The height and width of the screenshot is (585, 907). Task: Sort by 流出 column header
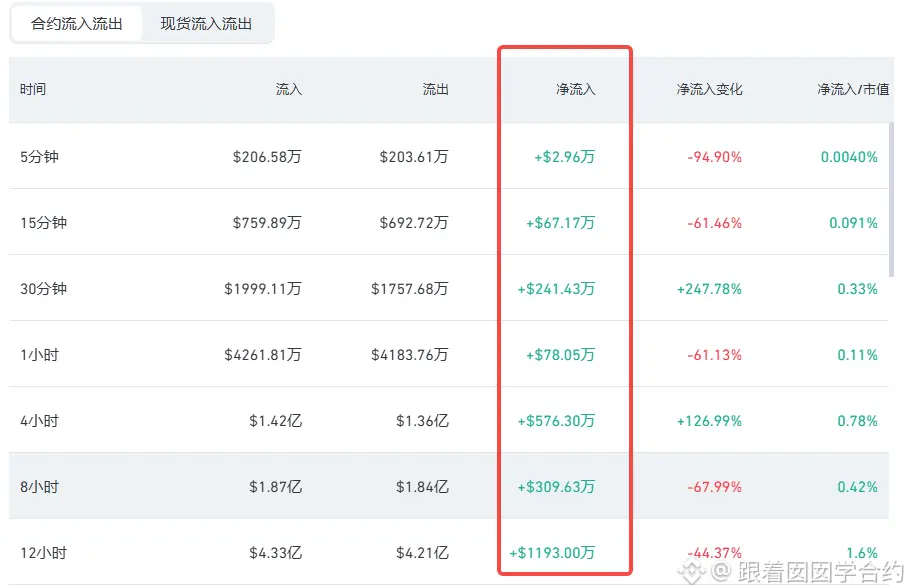tap(435, 89)
